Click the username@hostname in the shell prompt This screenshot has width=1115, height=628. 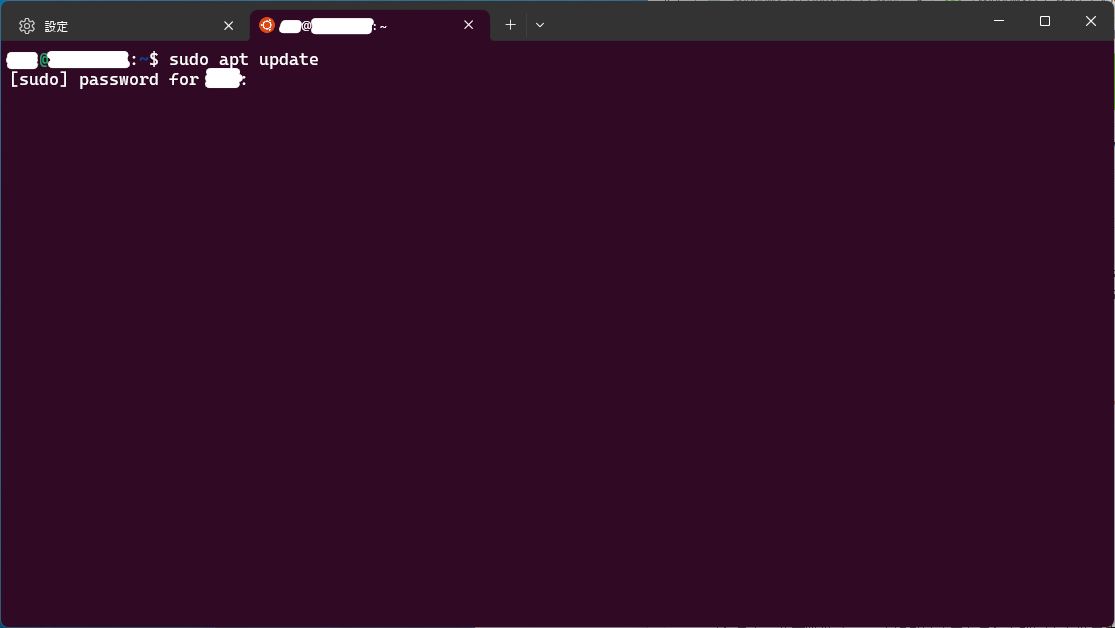[x=65, y=60]
